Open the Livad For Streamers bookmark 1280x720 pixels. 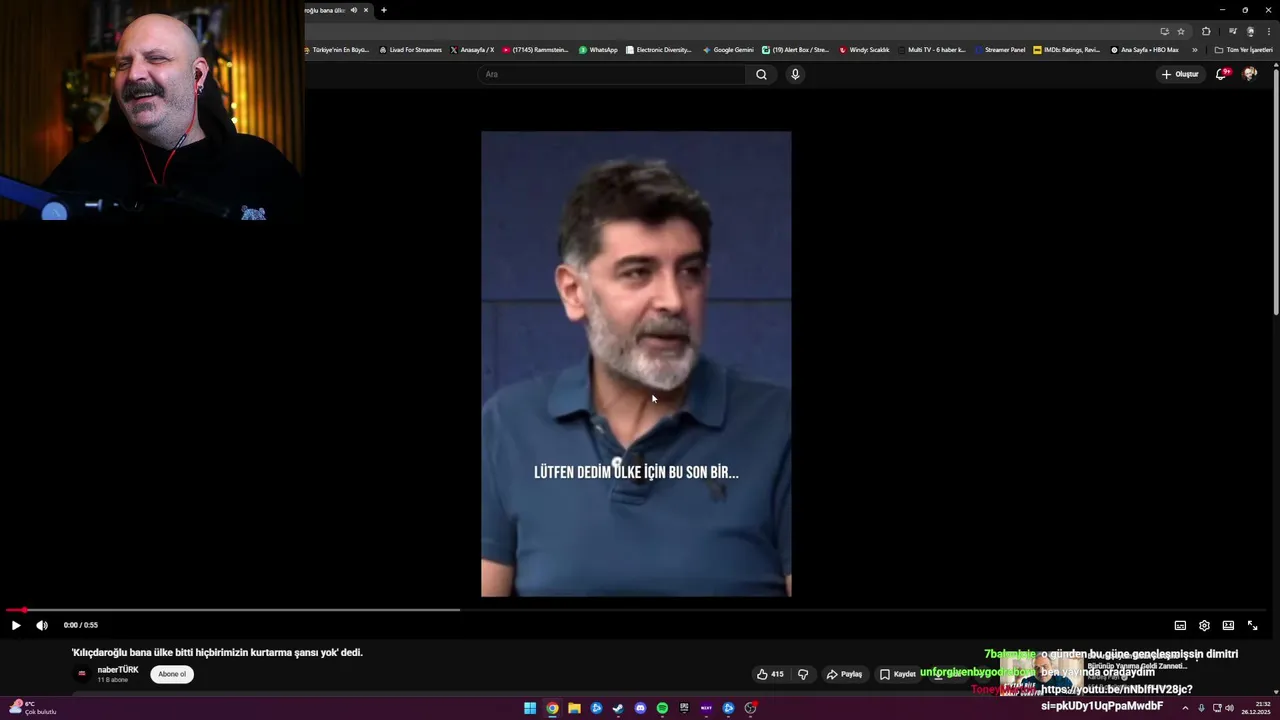pos(411,50)
